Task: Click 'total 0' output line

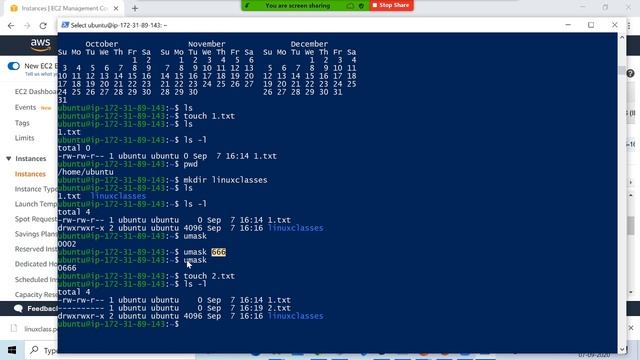Action: pos(74,148)
